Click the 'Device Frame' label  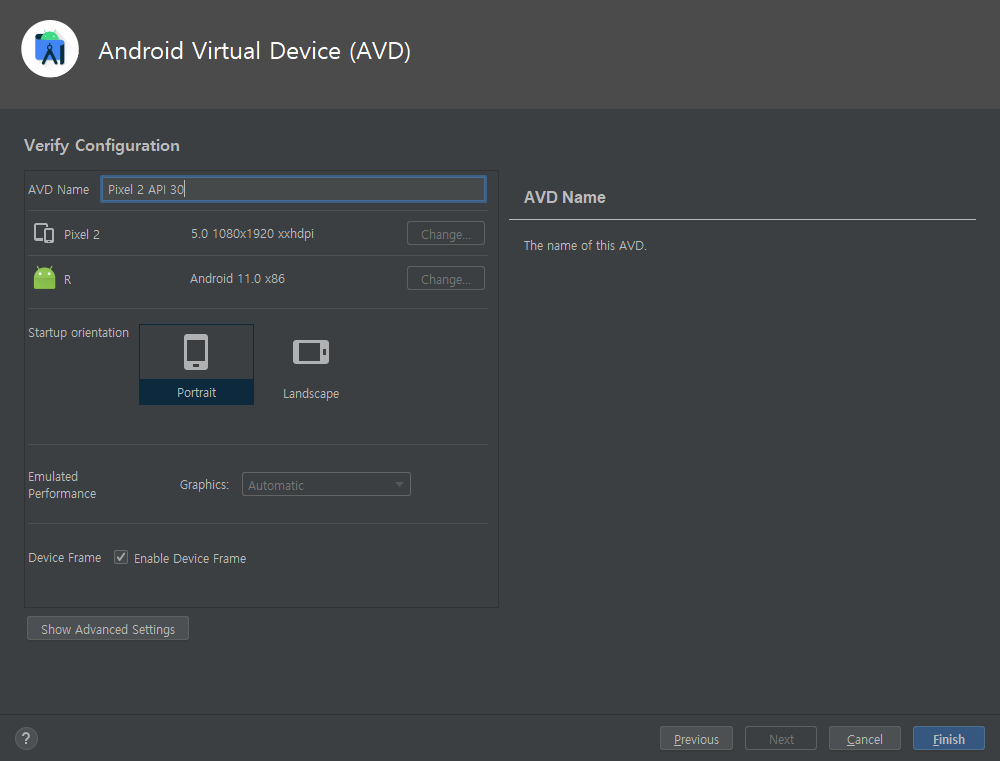[x=64, y=558]
